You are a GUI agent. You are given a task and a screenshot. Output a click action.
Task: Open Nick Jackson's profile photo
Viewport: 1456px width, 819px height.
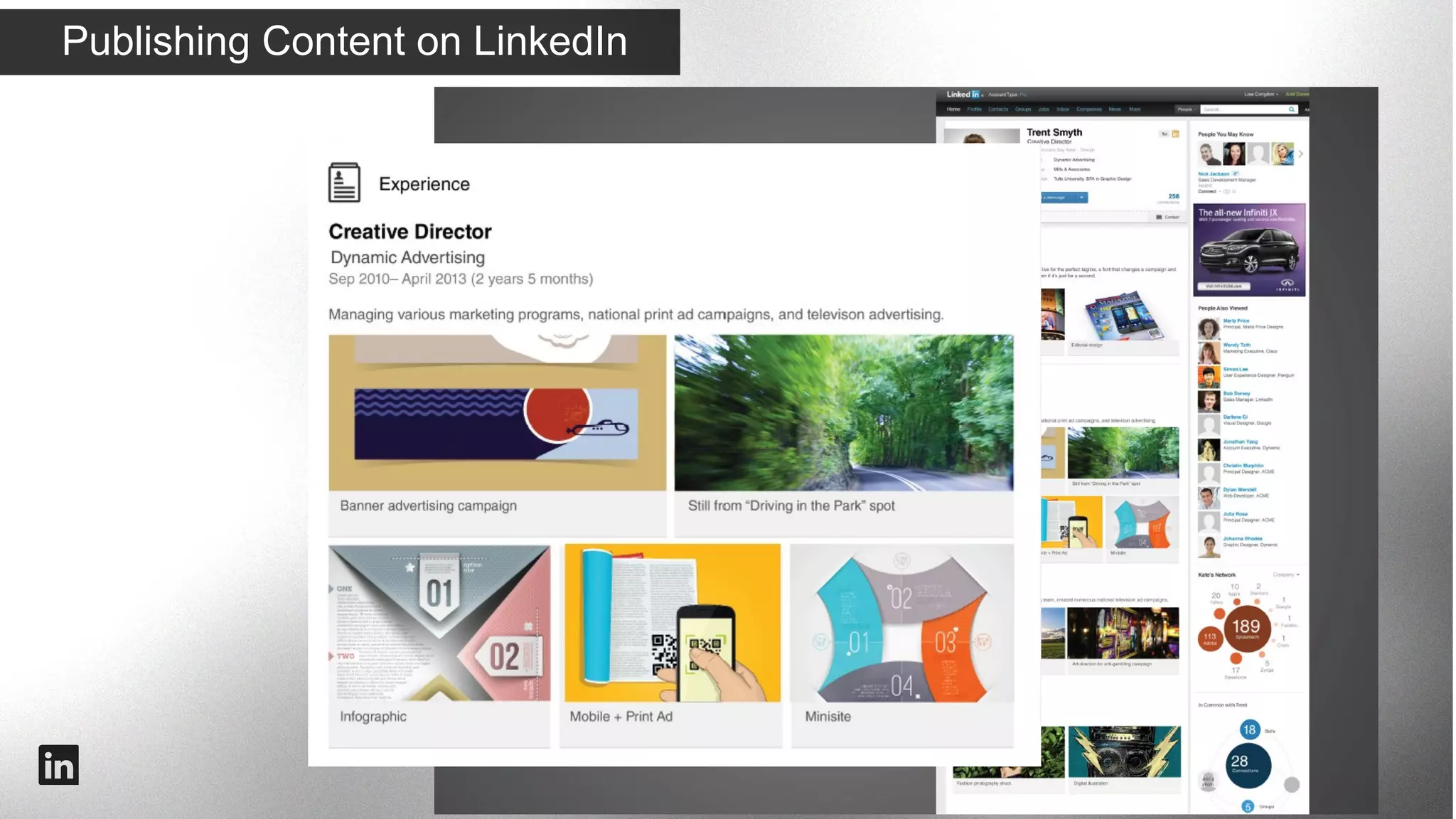click(1209, 154)
